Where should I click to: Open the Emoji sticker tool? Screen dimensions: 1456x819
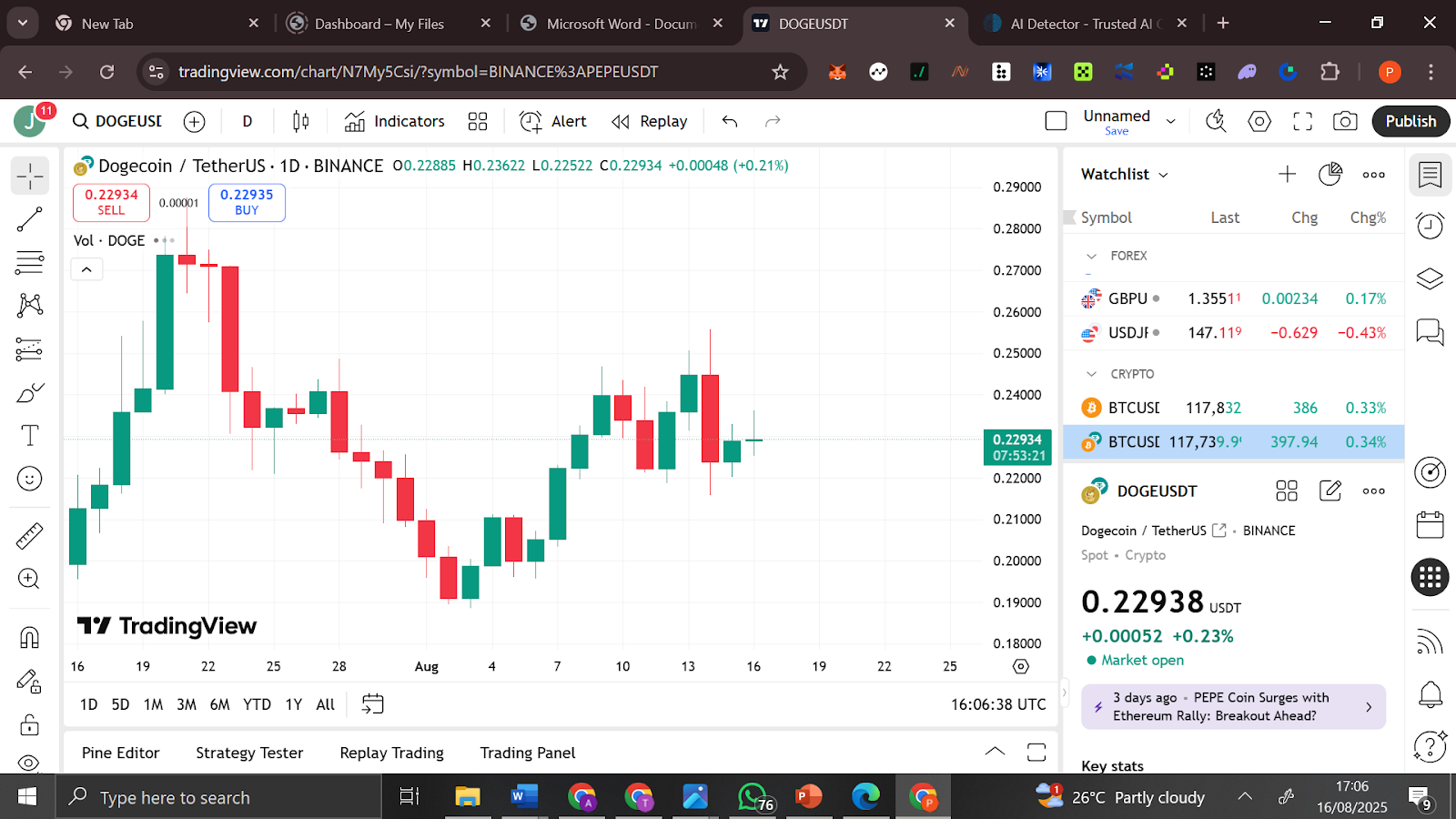tap(30, 478)
